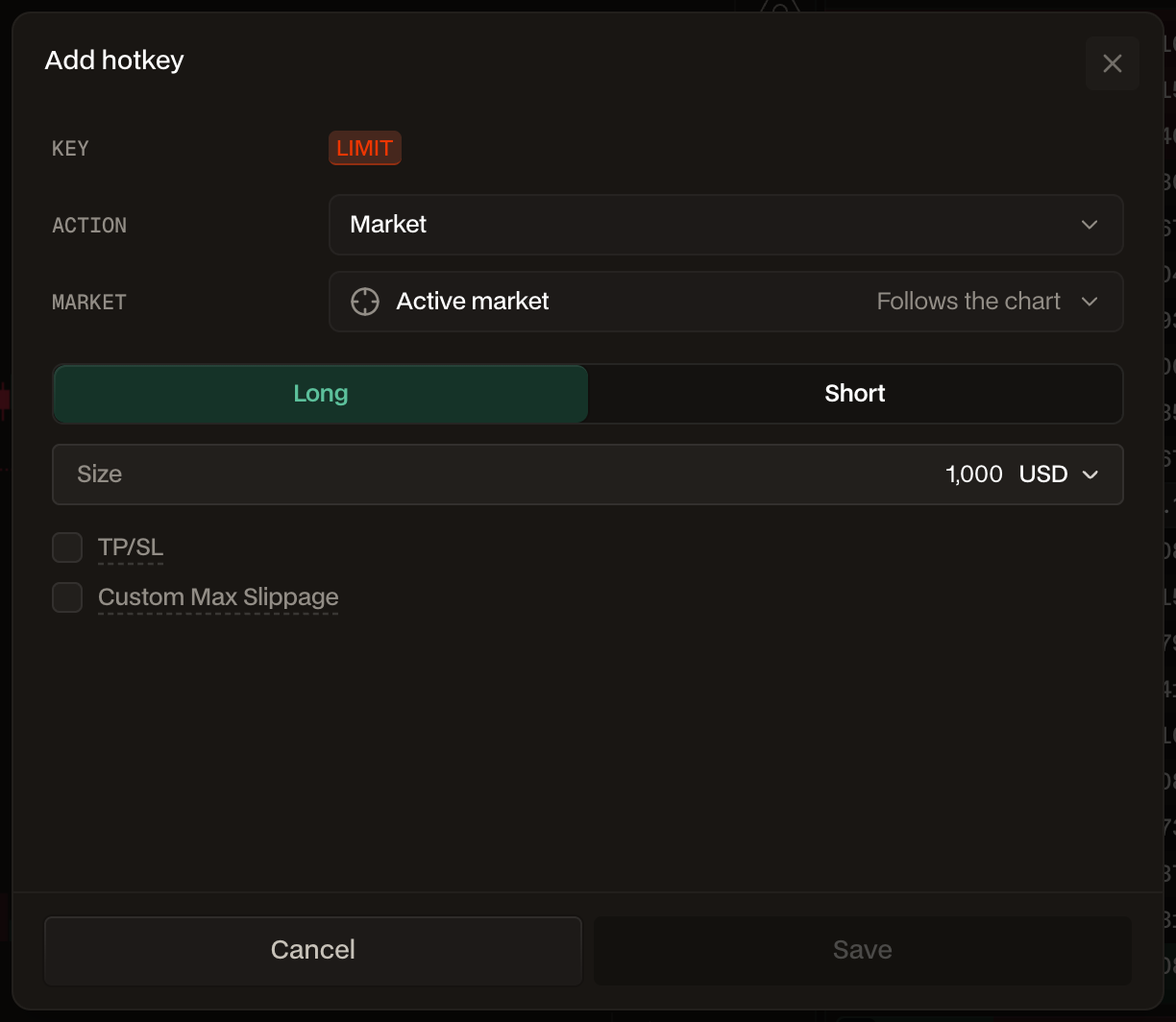
Task: Close the Add hotkey dialog
Action: pos(1112,63)
